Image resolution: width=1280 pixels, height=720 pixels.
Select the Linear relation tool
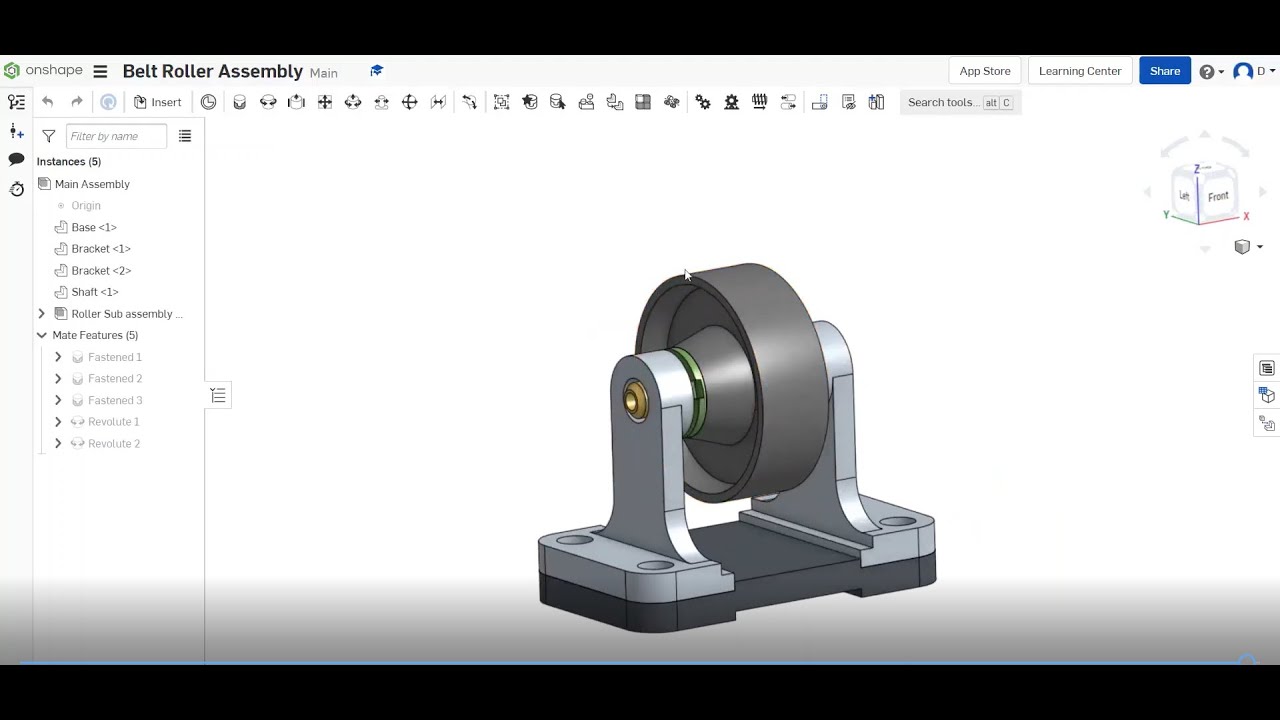tap(788, 102)
